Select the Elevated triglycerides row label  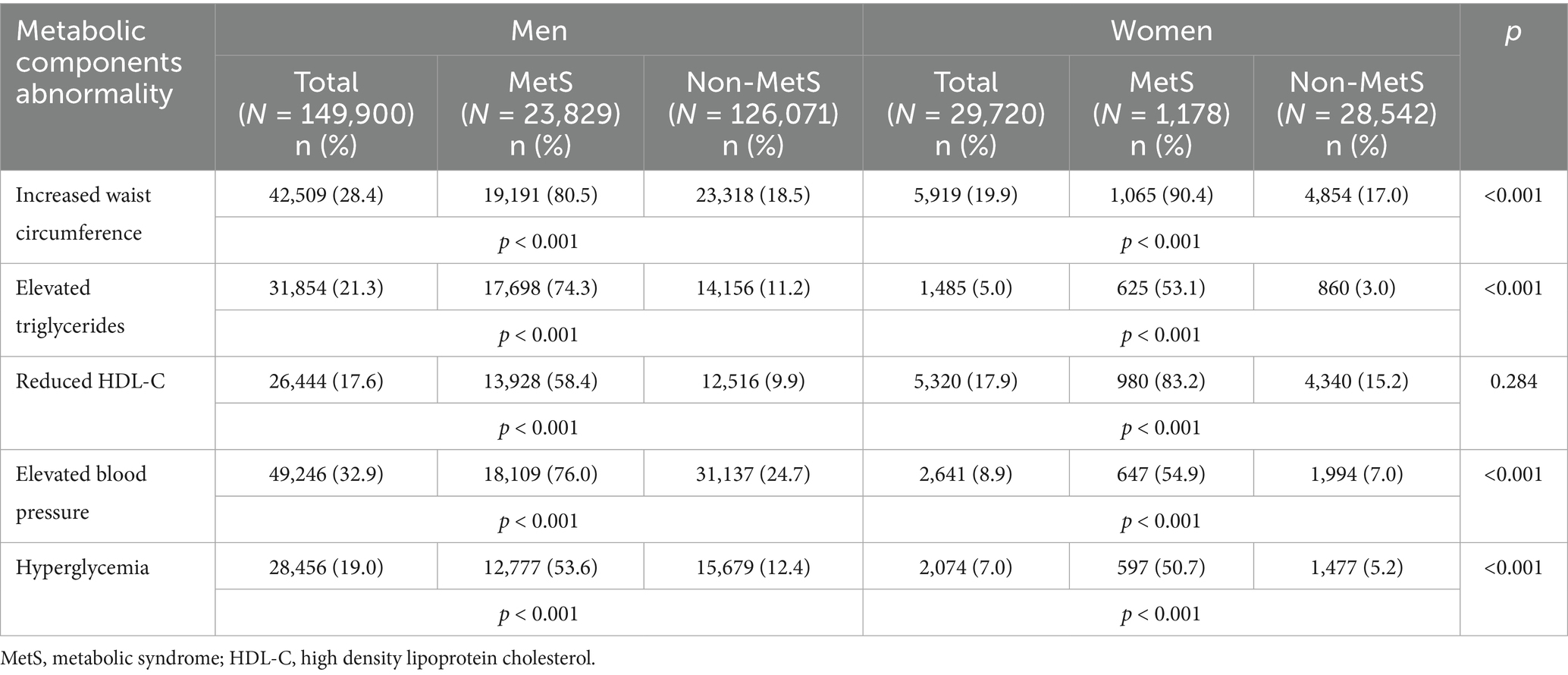coord(70,306)
